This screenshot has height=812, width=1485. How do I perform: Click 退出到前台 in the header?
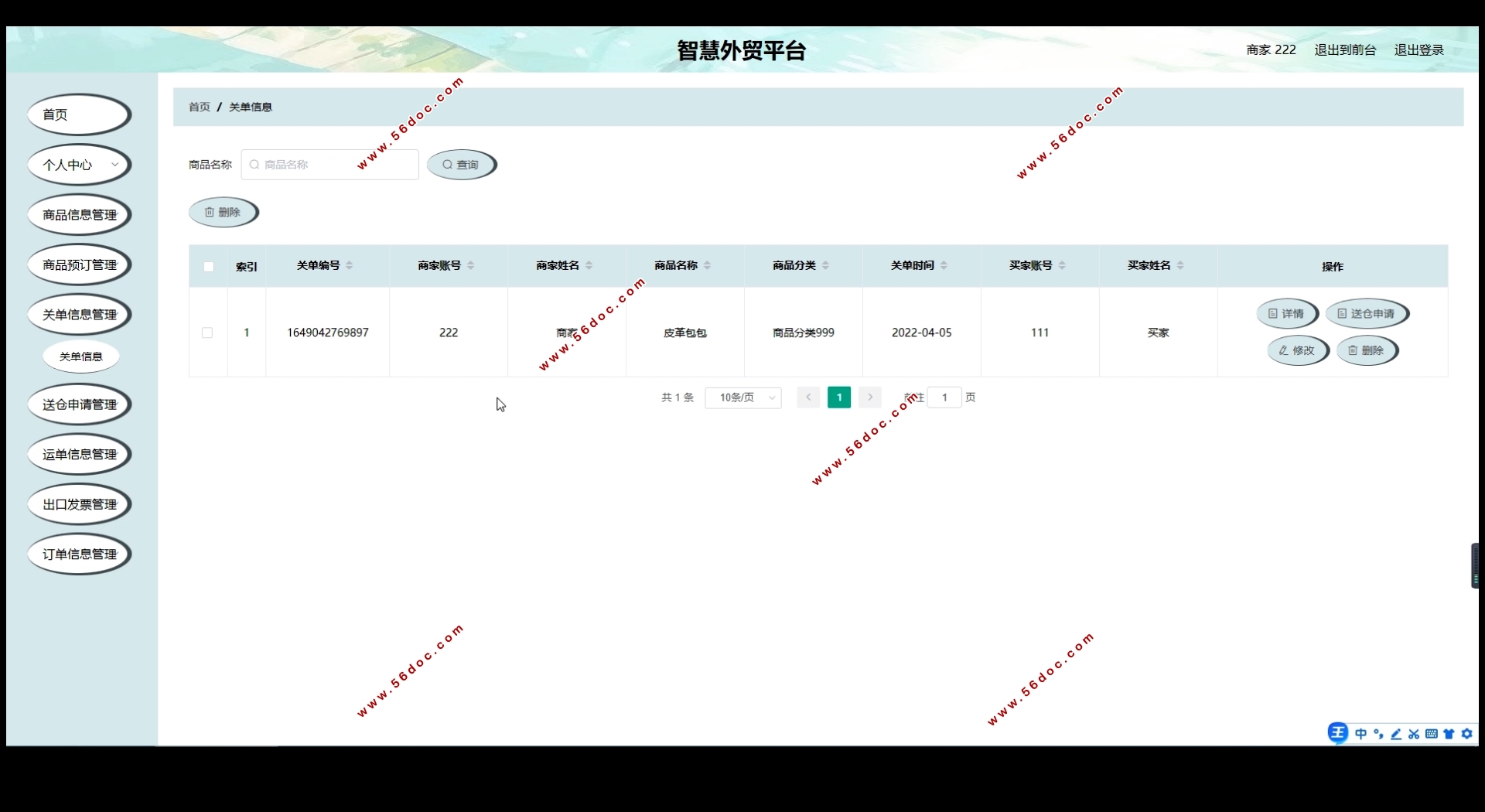[1345, 50]
